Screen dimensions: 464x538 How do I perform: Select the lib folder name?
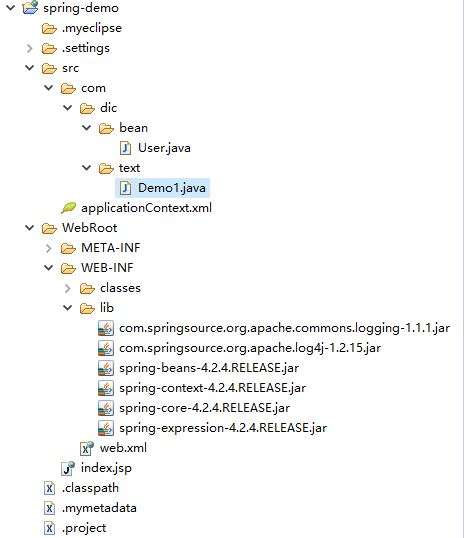(x=107, y=308)
